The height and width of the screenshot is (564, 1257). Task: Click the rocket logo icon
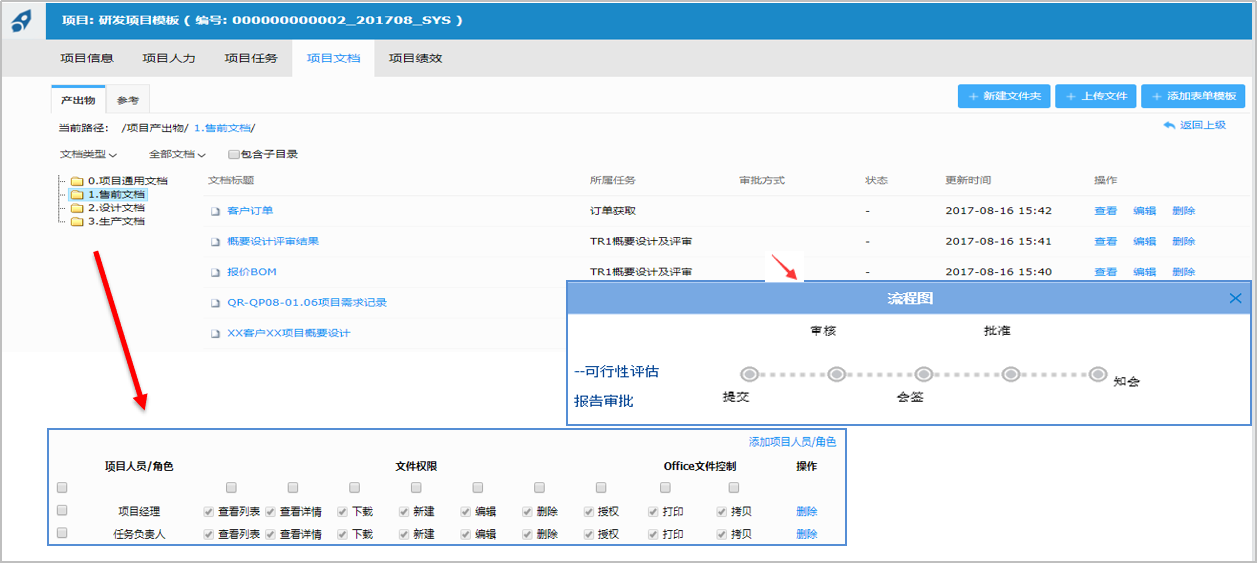coord(22,20)
